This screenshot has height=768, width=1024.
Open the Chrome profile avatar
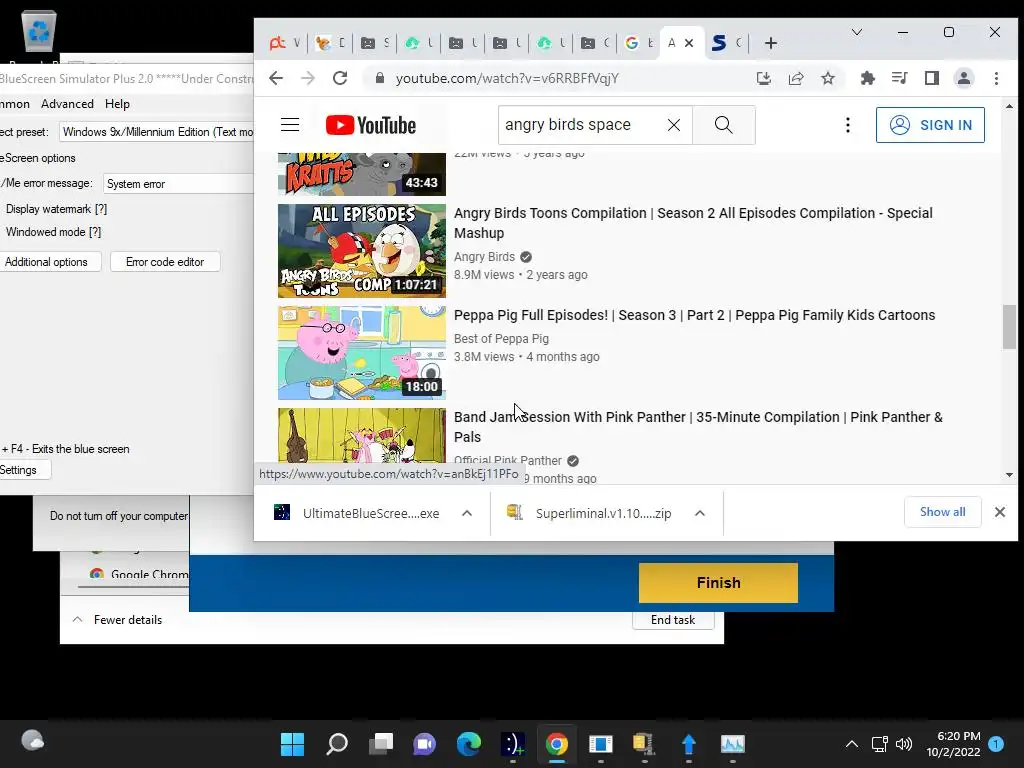(963, 78)
